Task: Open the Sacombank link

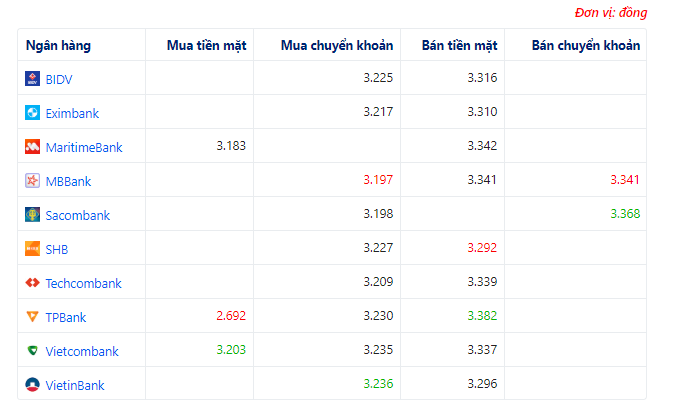Action: click(78, 215)
